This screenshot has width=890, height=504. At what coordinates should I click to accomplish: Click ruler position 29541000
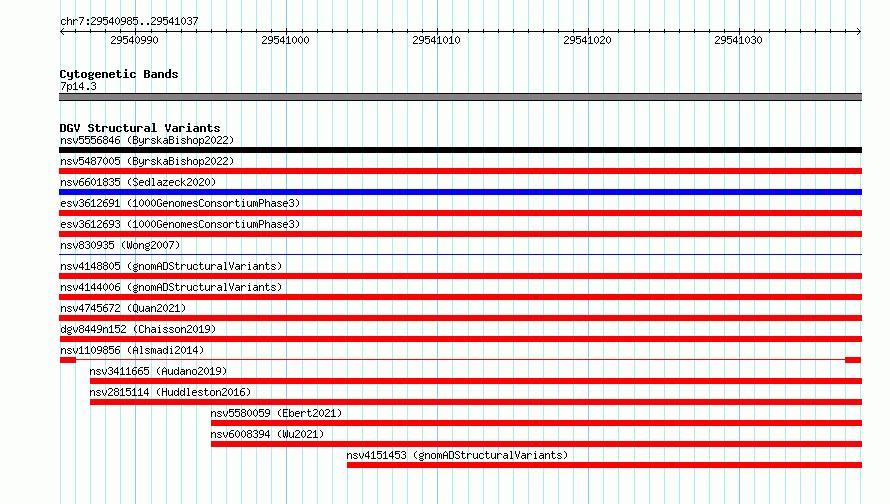click(286, 40)
